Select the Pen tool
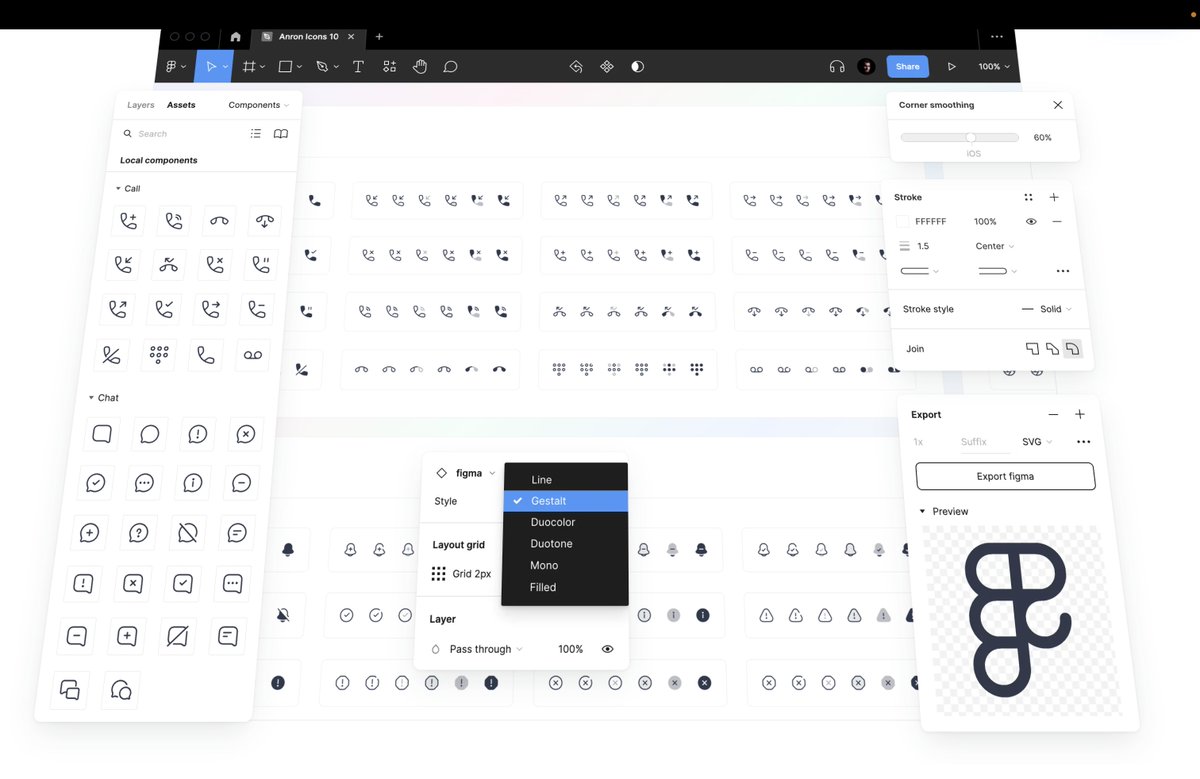 pyautogui.click(x=322, y=67)
